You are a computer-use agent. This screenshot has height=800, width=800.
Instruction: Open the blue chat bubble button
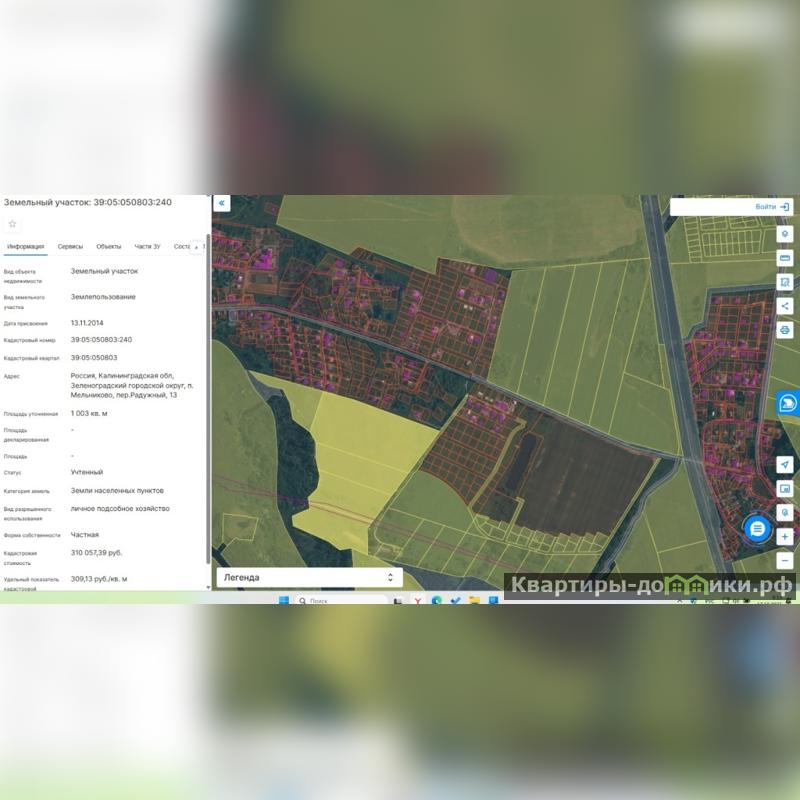[758, 527]
